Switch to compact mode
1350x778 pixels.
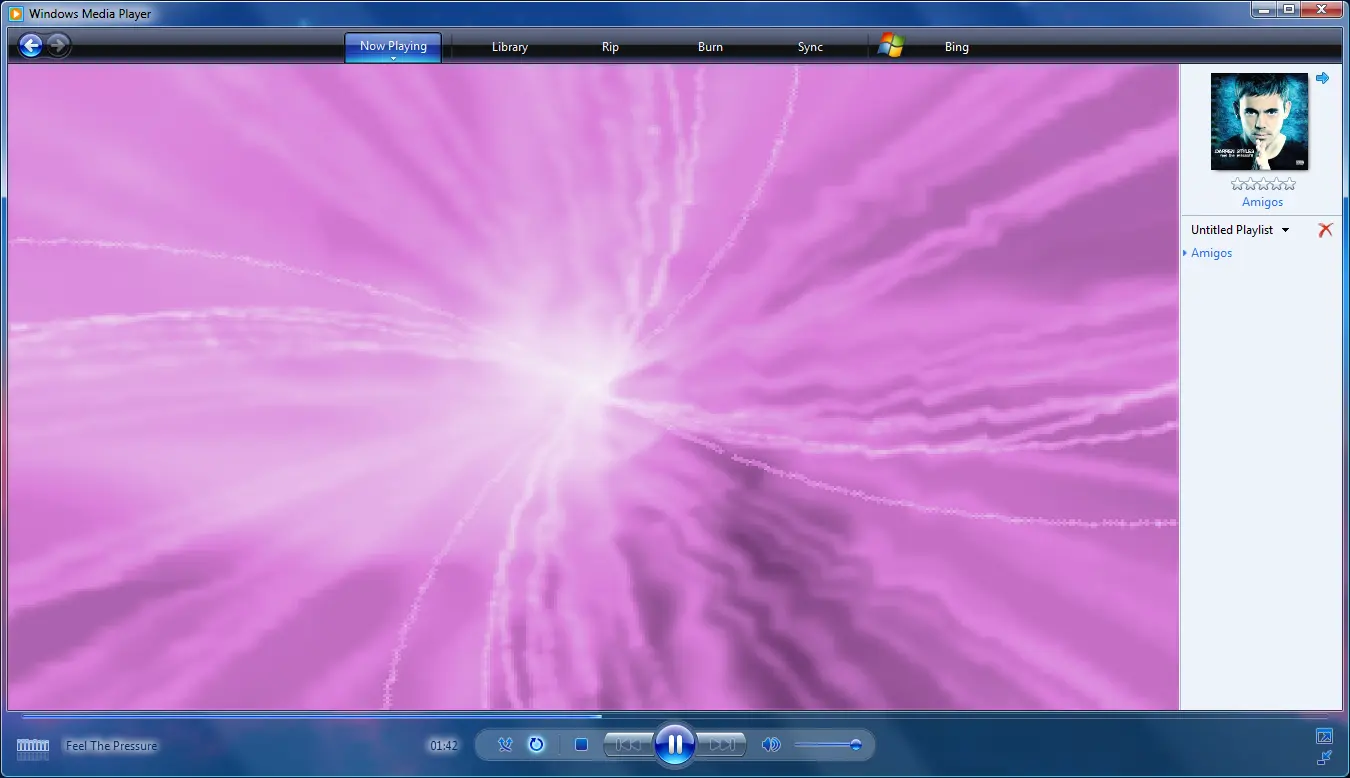coord(1324,757)
